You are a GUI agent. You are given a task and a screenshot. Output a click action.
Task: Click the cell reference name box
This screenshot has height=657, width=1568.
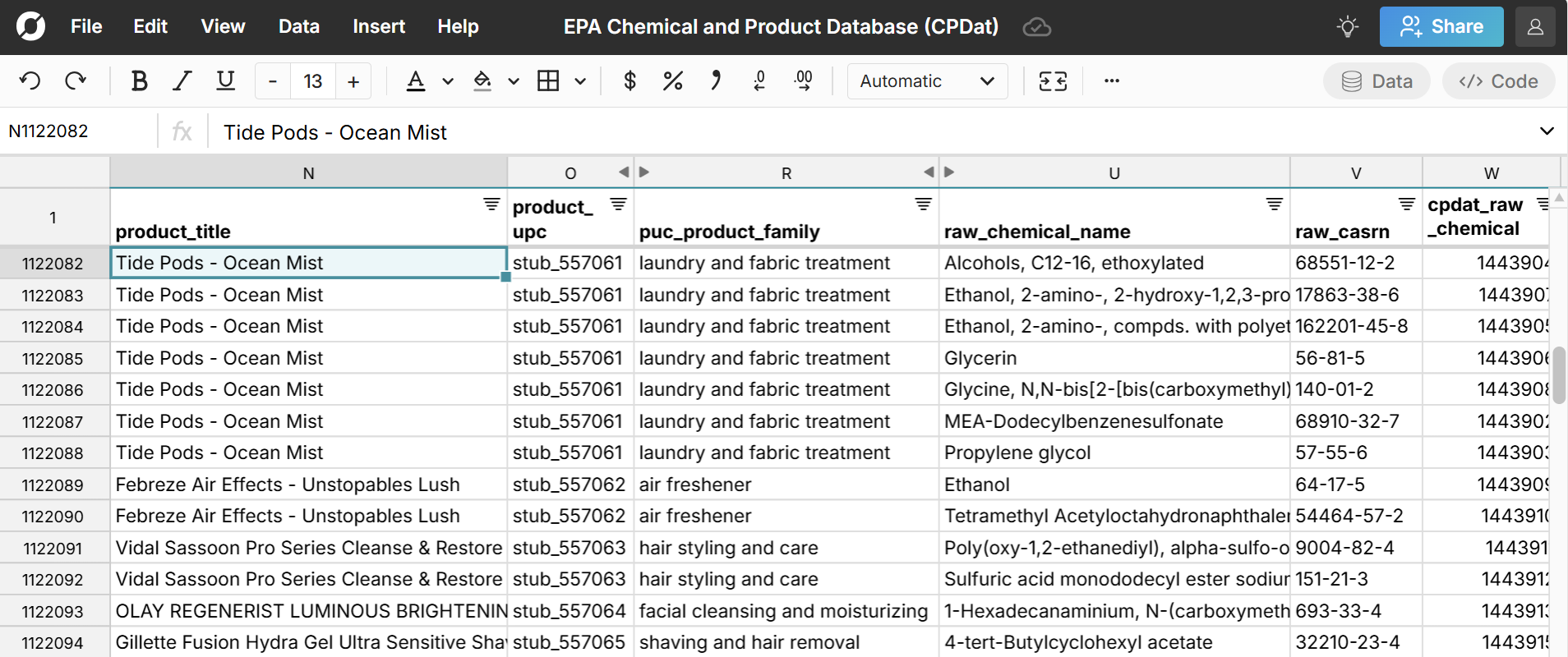point(79,131)
